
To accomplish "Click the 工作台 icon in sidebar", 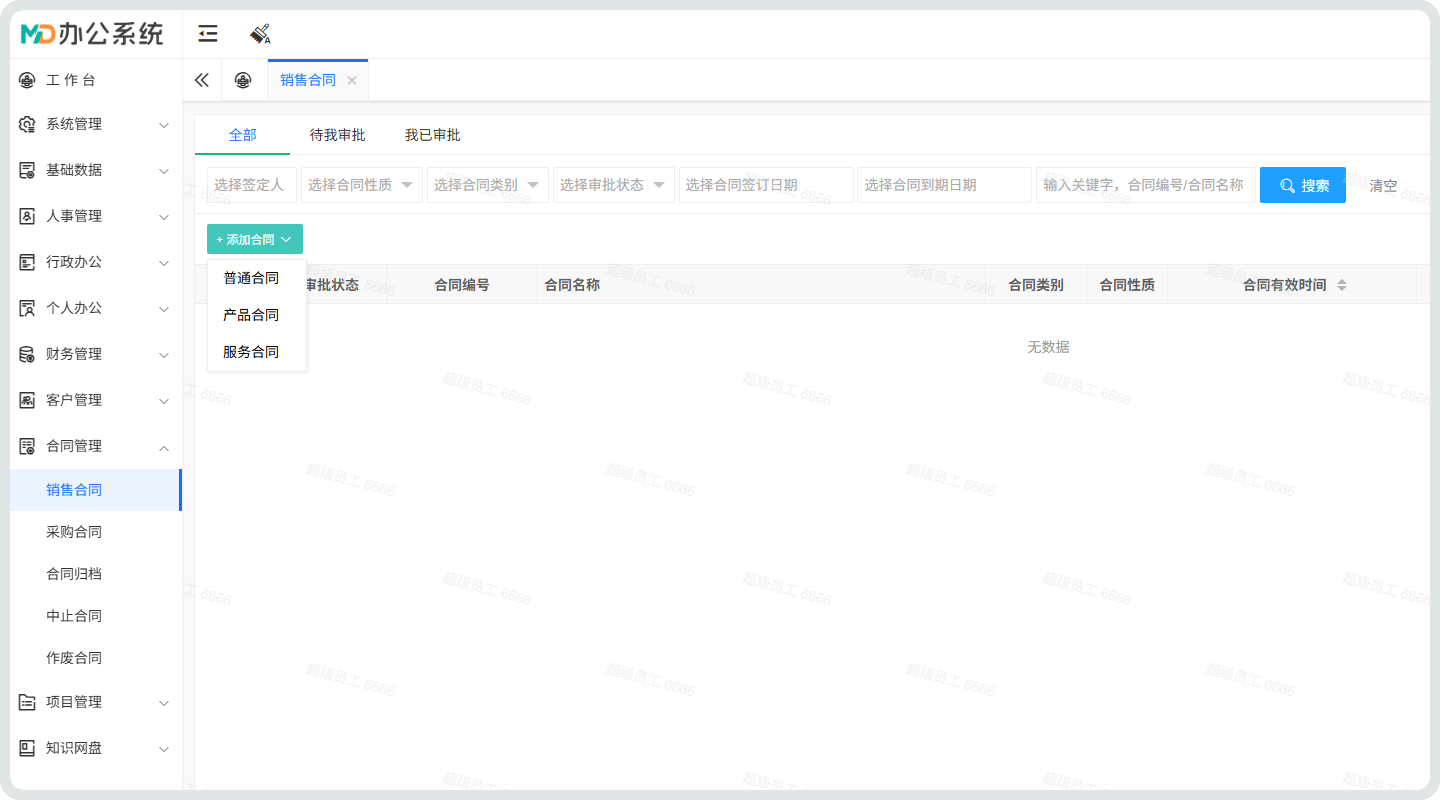I will point(27,80).
